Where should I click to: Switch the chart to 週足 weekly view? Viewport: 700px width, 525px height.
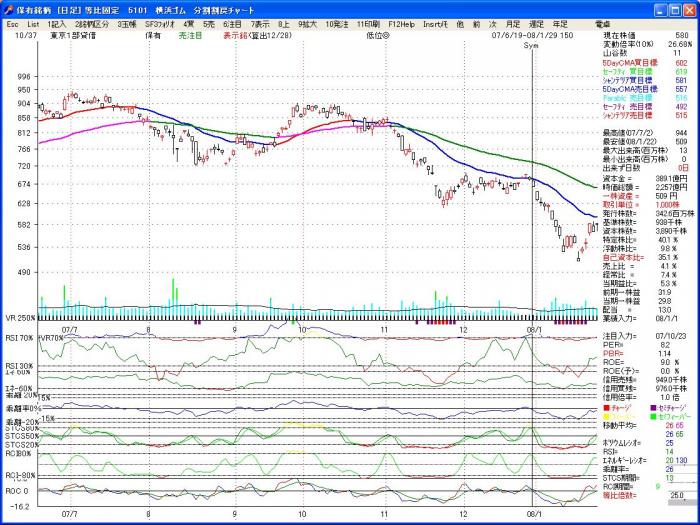click(536, 22)
